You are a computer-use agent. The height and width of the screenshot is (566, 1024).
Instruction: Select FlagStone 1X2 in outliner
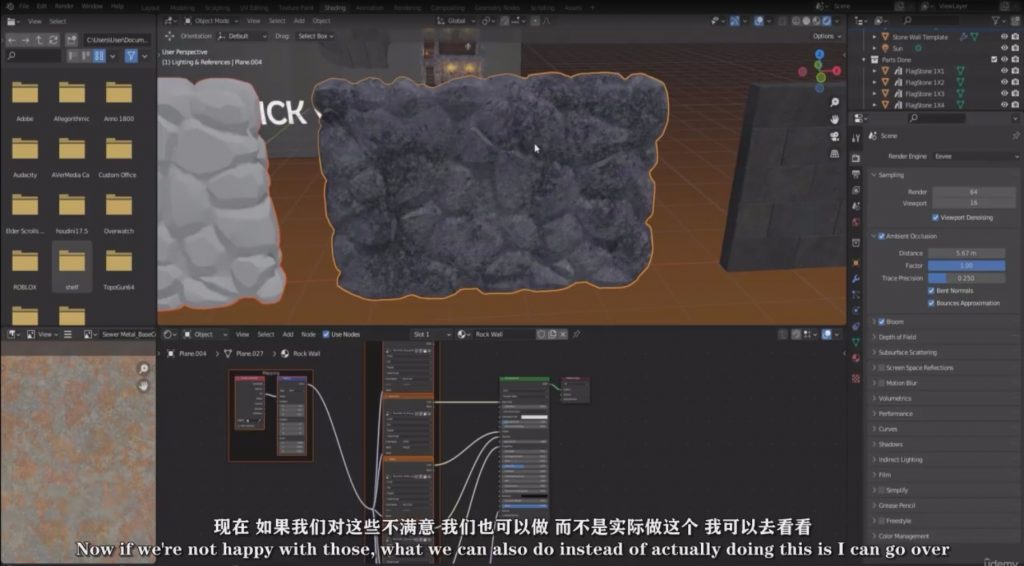click(923, 82)
